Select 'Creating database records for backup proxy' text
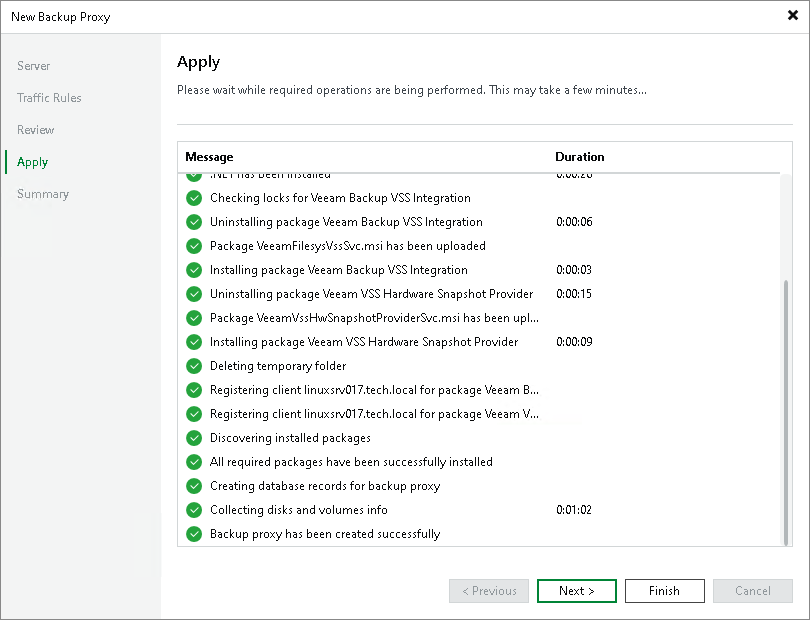 (x=325, y=486)
